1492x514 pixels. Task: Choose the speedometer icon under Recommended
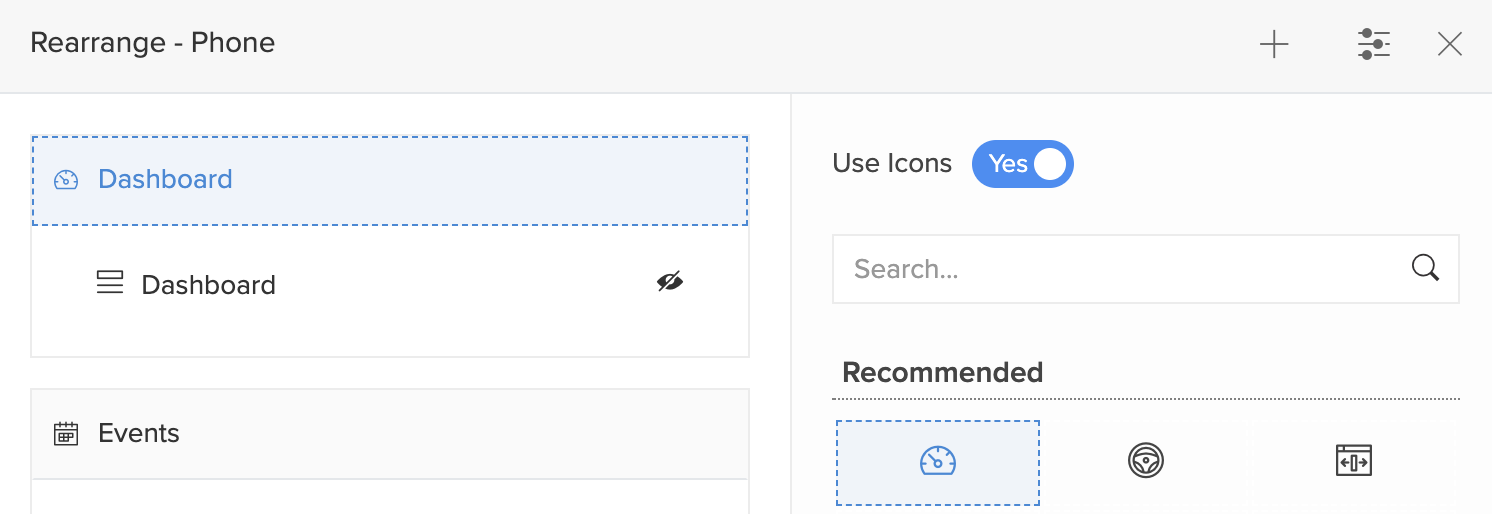pos(938,461)
